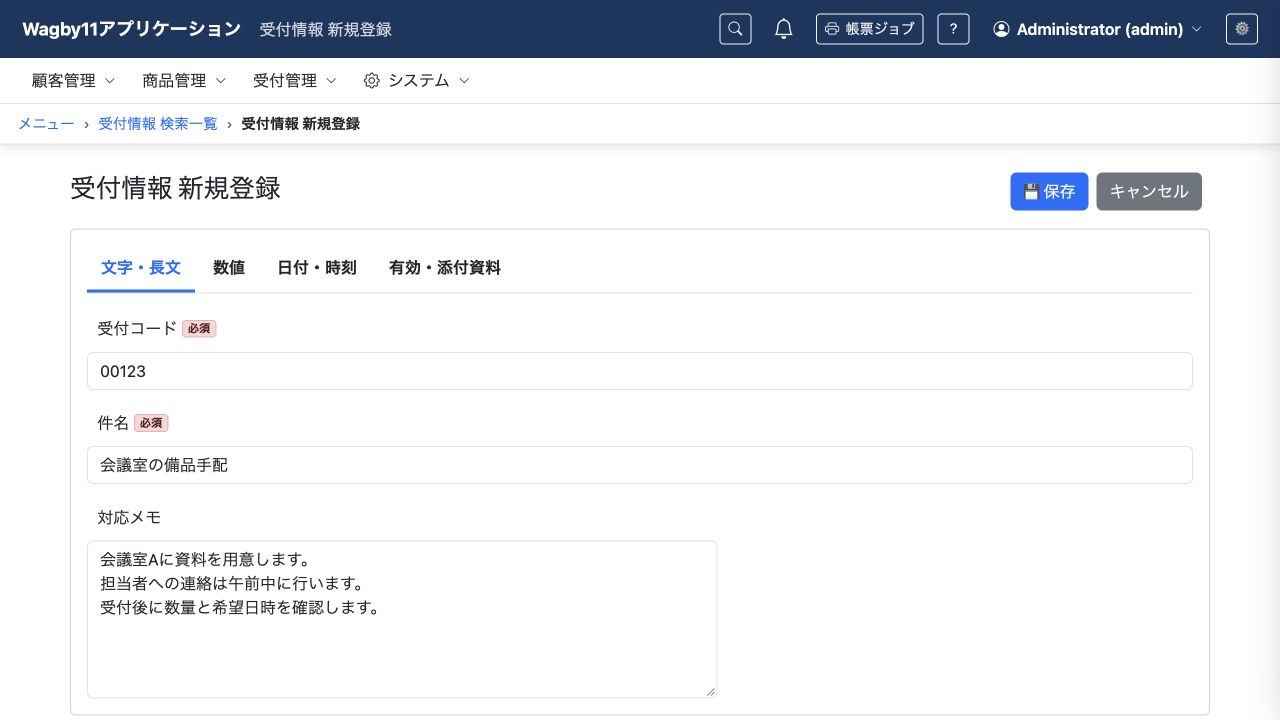Switch to the 有効・添付資料 tab
This screenshot has height=720, width=1280.
click(445, 268)
